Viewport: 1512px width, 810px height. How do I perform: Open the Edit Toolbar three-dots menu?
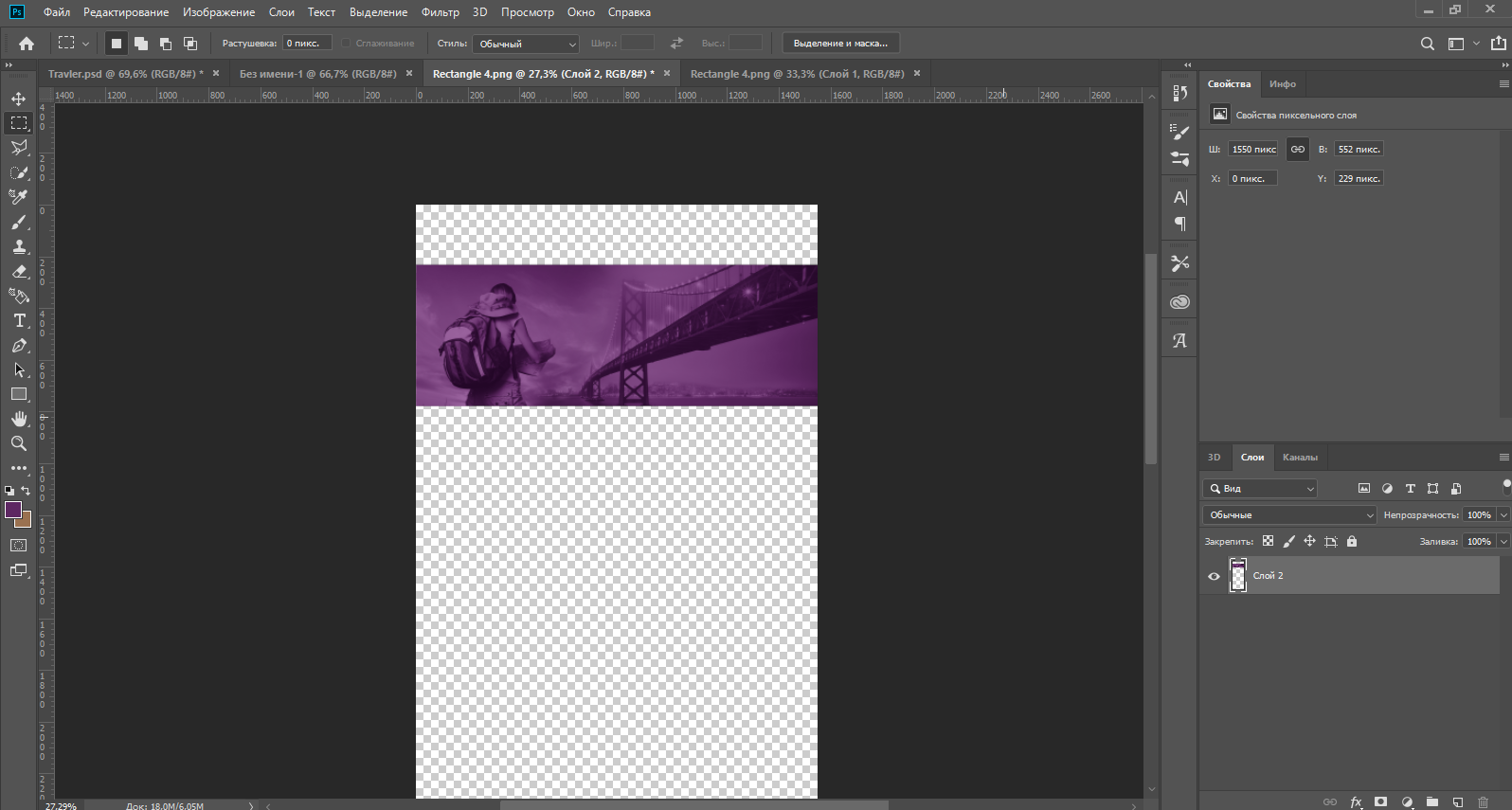(19, 468)
